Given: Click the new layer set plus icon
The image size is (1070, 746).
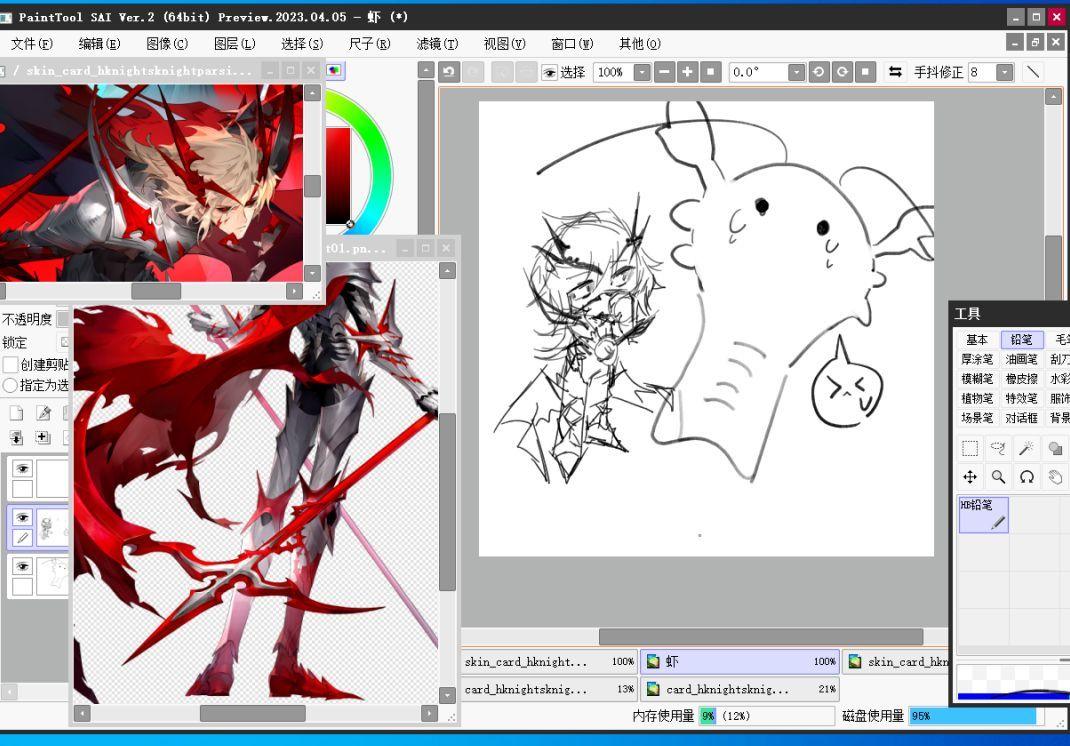Looking at the screenshot, I should tap(43, 437).
